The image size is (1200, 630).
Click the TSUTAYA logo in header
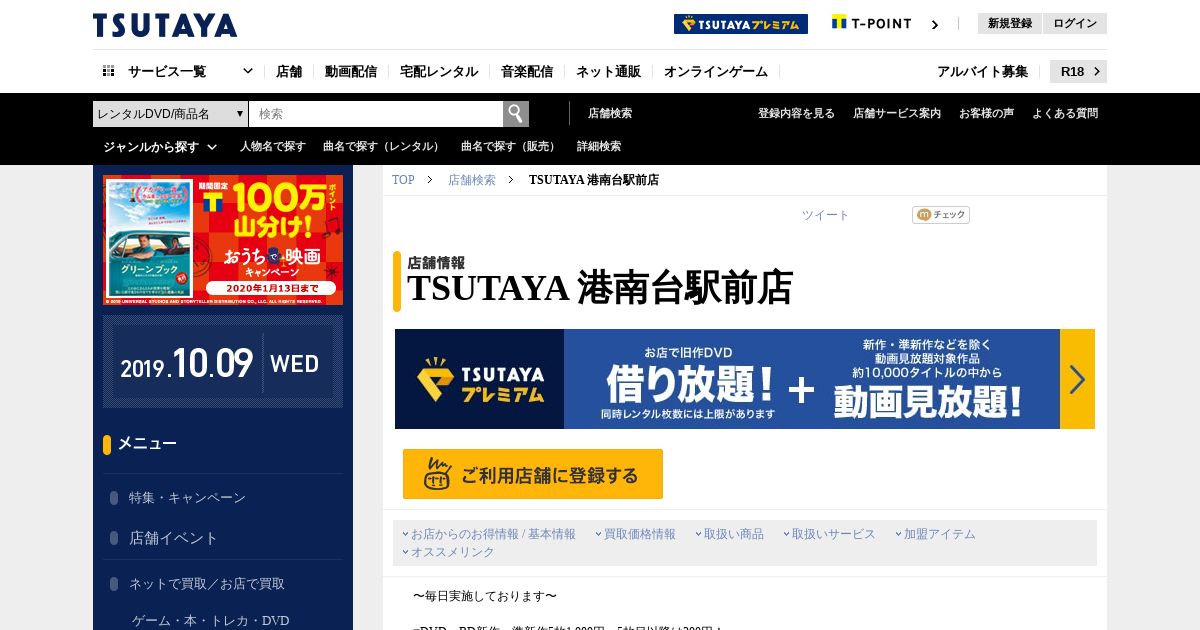click(165, 25)
